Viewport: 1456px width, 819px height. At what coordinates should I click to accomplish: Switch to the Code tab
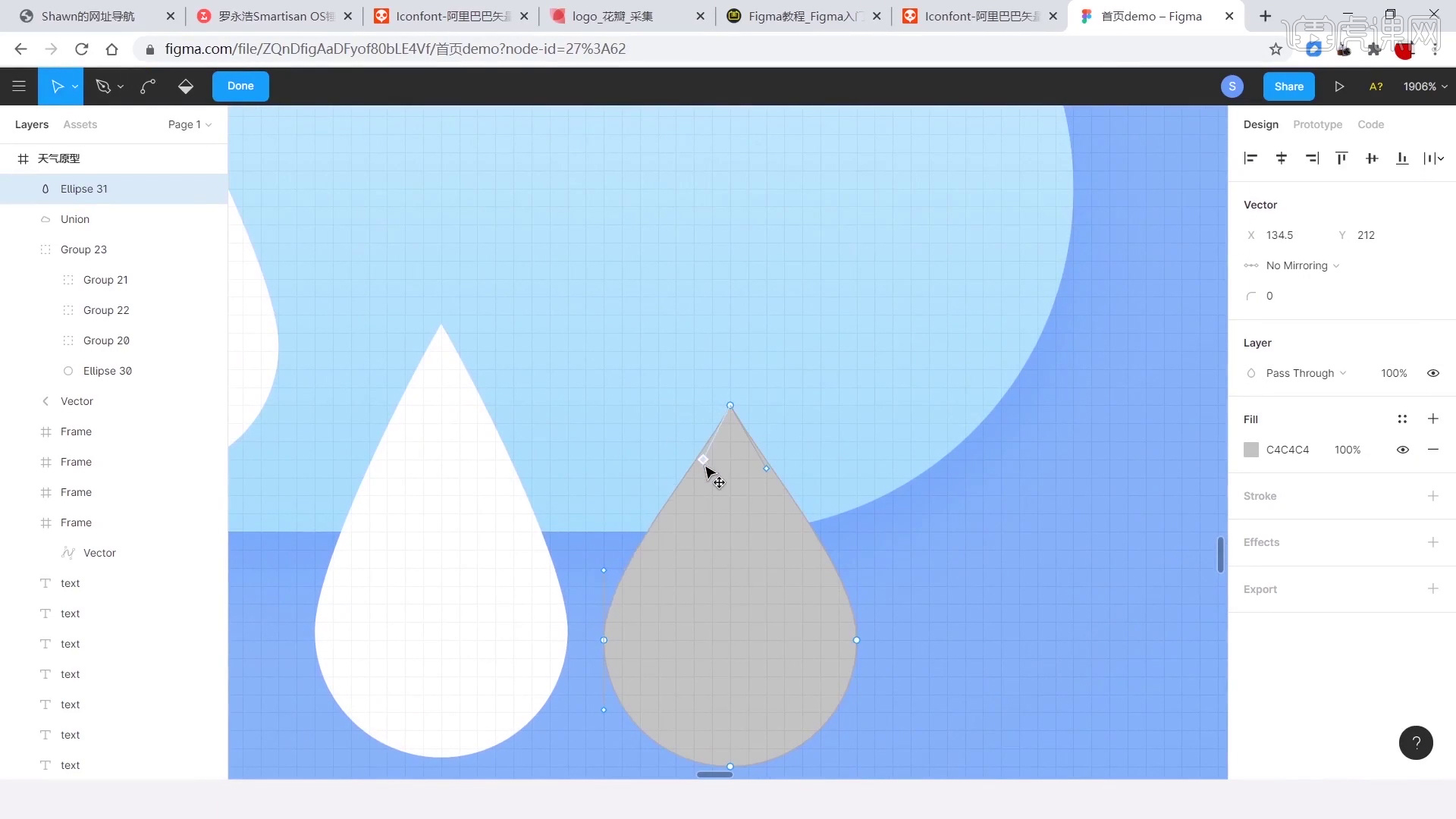click(x=1370, y=124)
